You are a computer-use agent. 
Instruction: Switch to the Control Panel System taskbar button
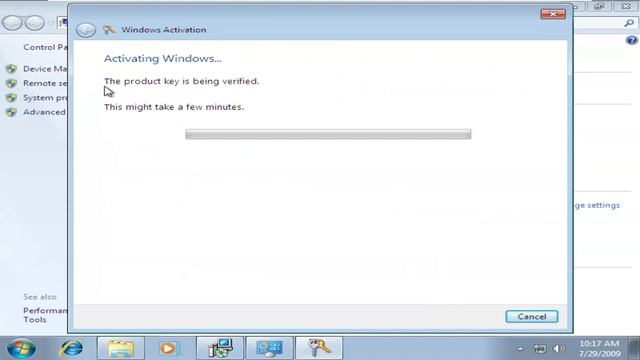(x=269, y=349)
